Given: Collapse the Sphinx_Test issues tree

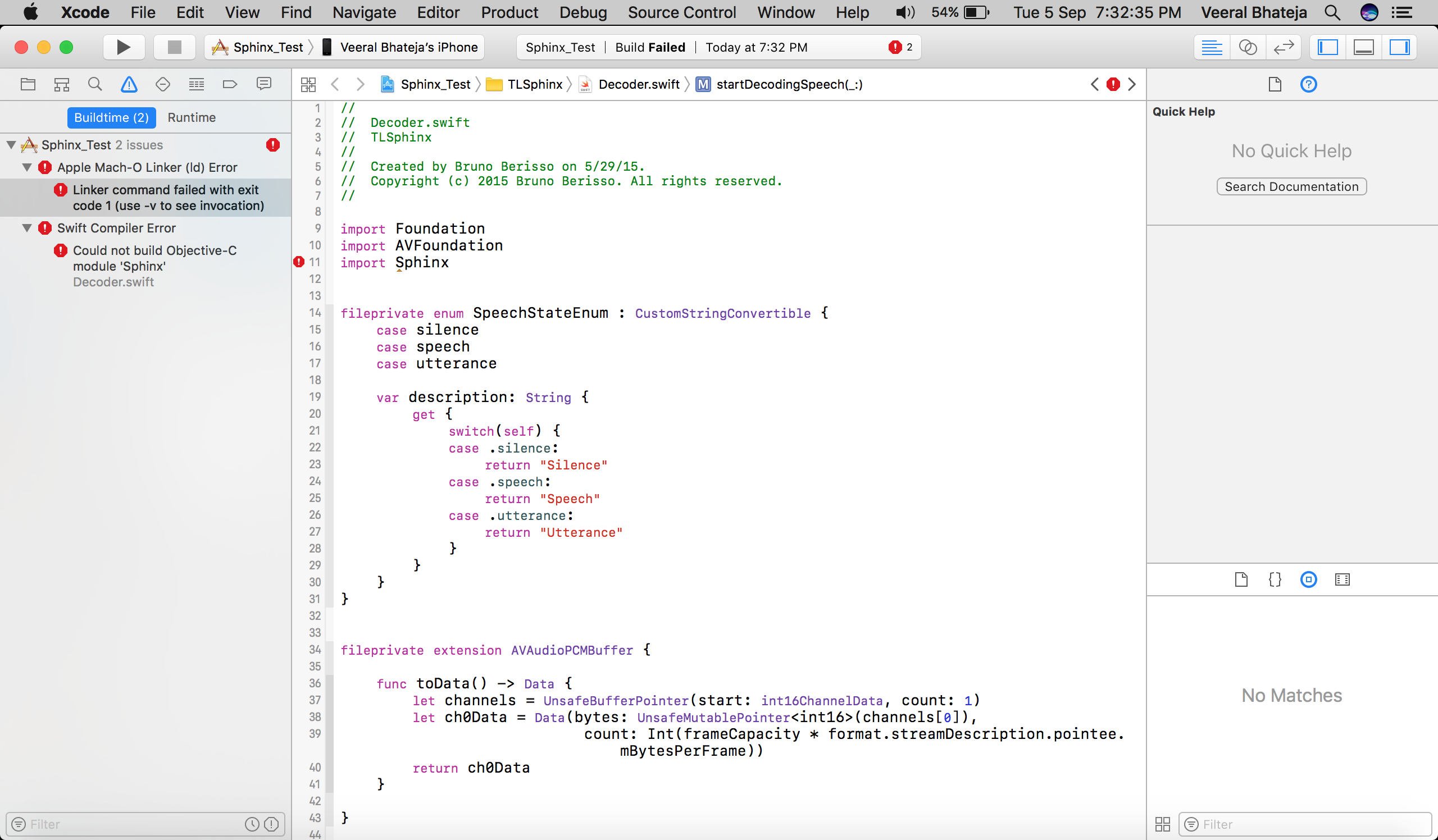Looking at the screenshot, I should pyautogui.click(x=10, y=144).
